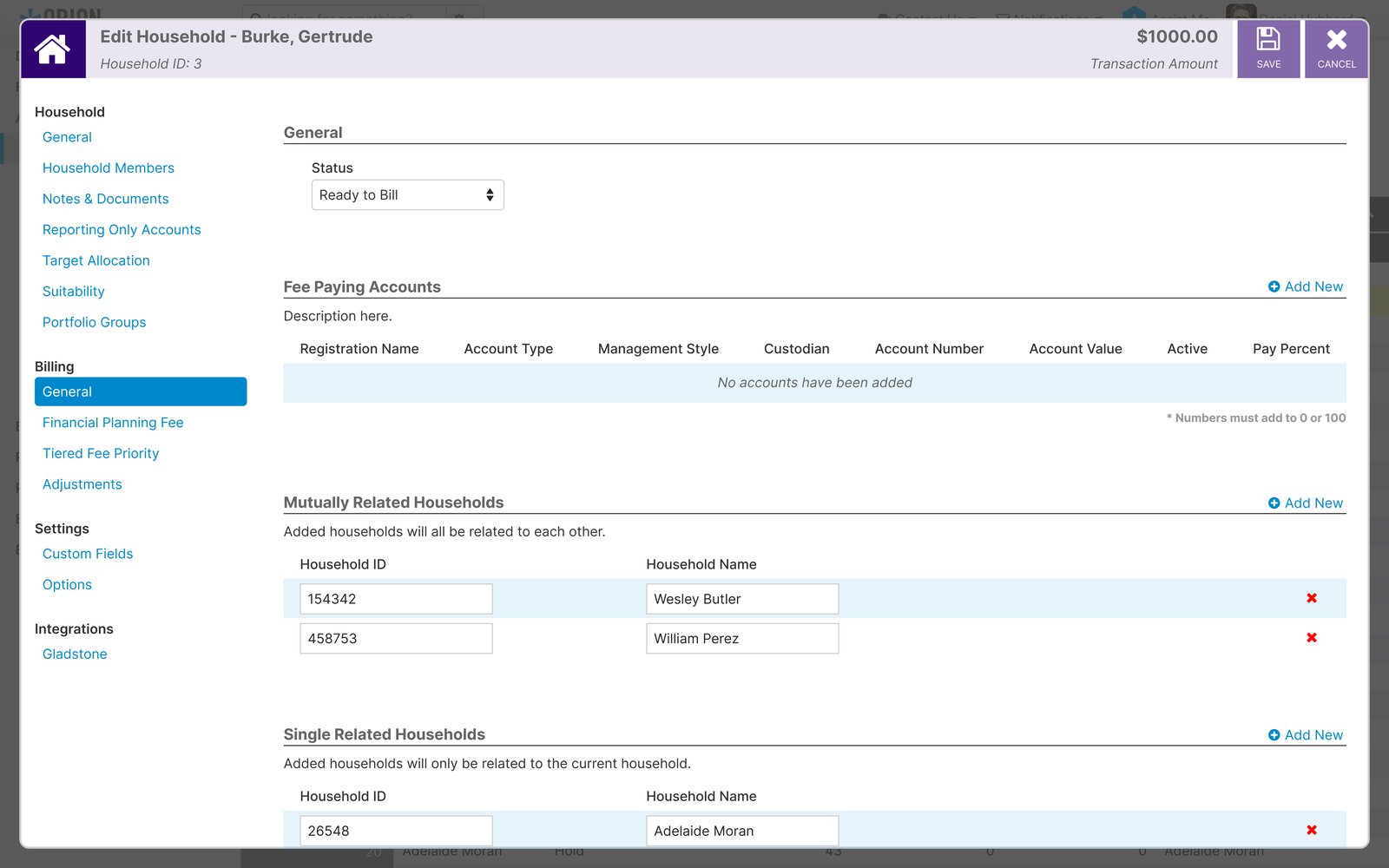Click Pay Percent column header

1291,349
